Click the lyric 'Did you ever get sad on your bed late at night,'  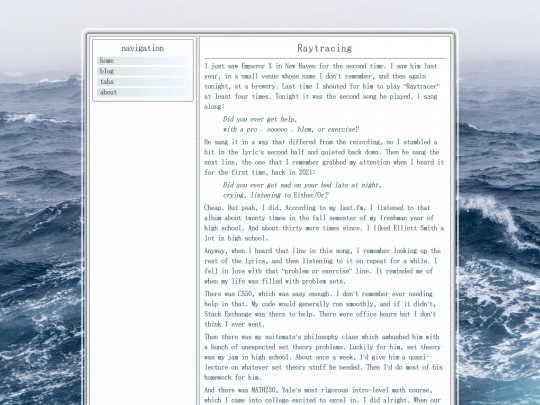[302, 185]
